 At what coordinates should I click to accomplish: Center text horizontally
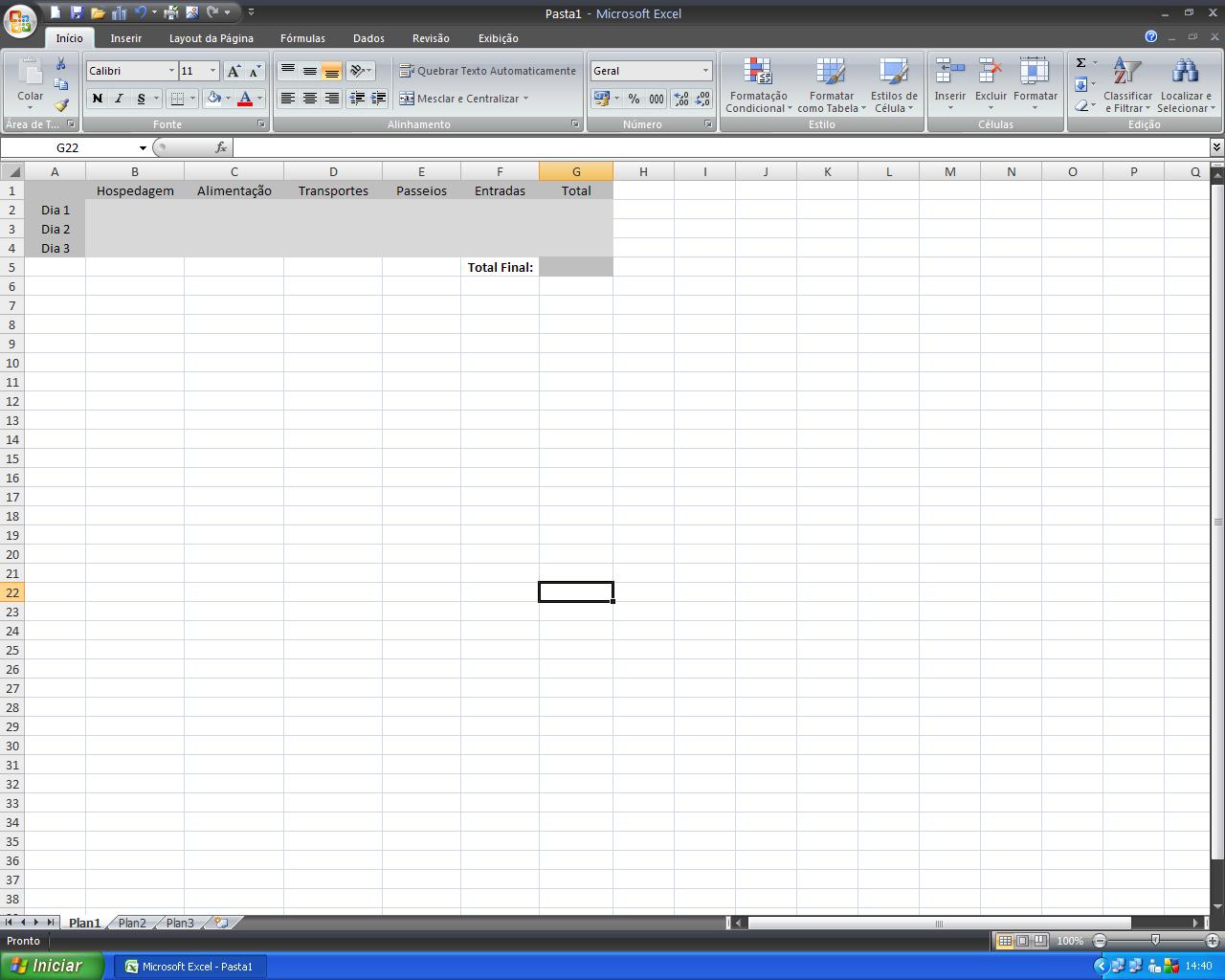coord(310,99)
